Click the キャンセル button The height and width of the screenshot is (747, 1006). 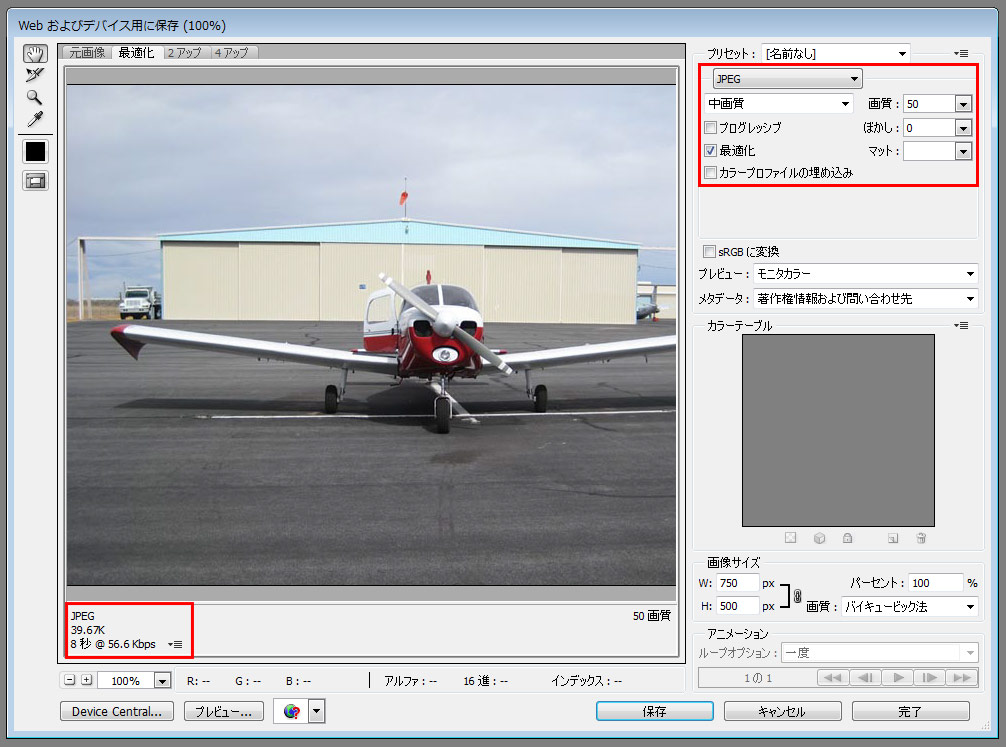(x=782, y=711)
